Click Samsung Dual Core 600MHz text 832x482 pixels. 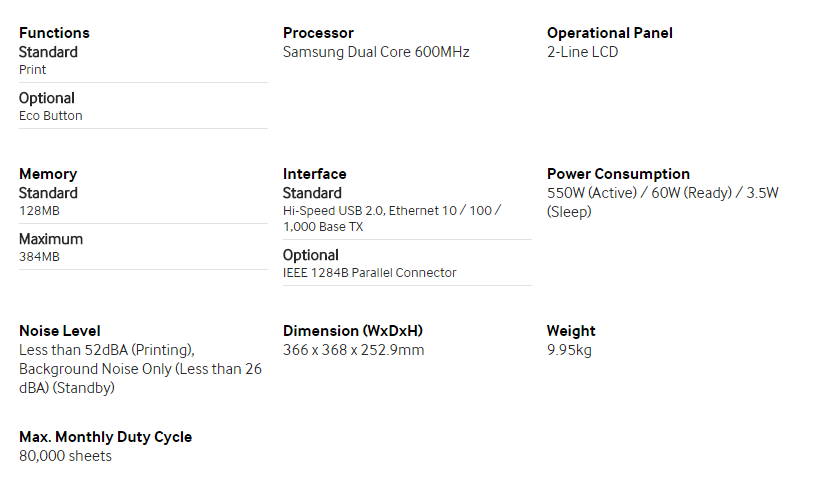pos(376,52)
